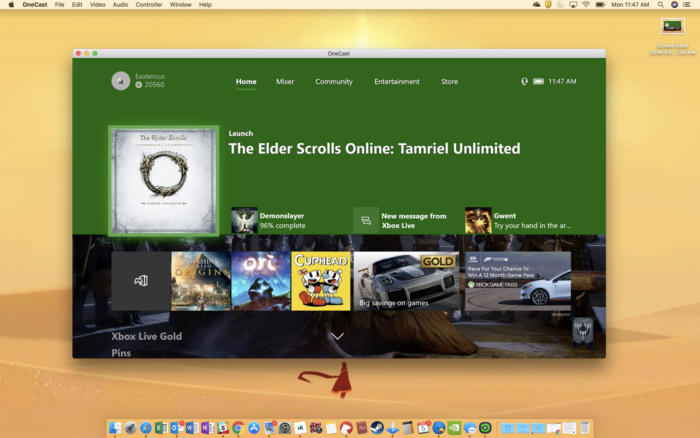Open the Esotericus profile avatar

pos(121,81)
